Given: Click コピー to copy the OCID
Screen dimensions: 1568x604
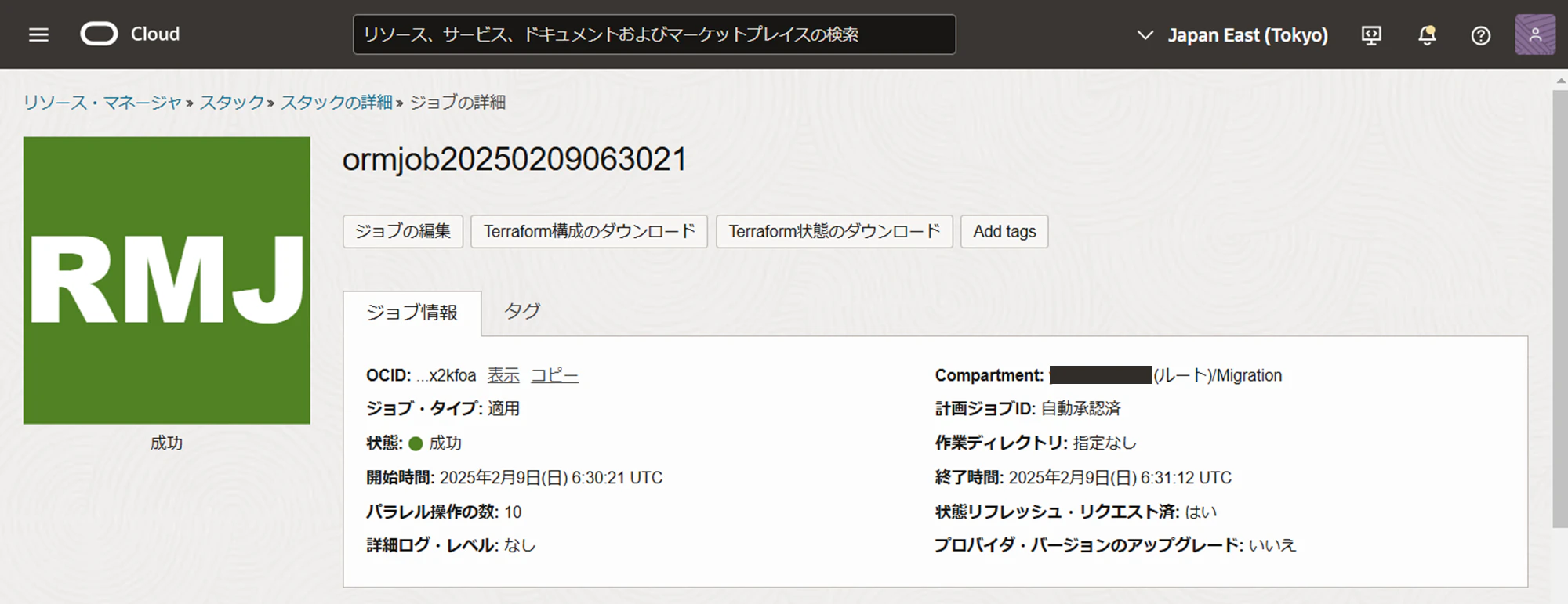Looking at the screenshot, I should [554, 375].
